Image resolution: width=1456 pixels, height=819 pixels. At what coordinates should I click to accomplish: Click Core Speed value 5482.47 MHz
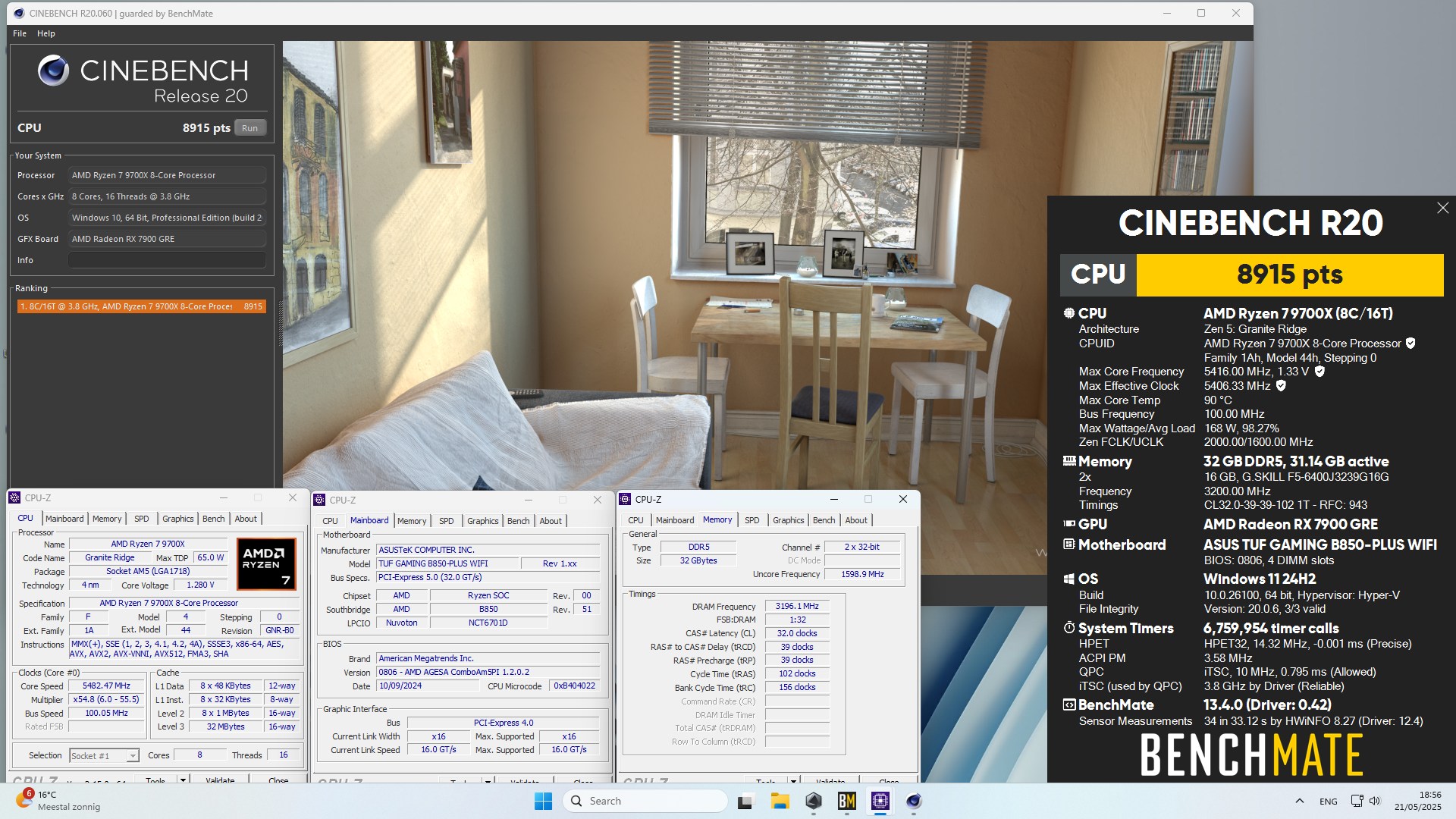tap(106, 686)
